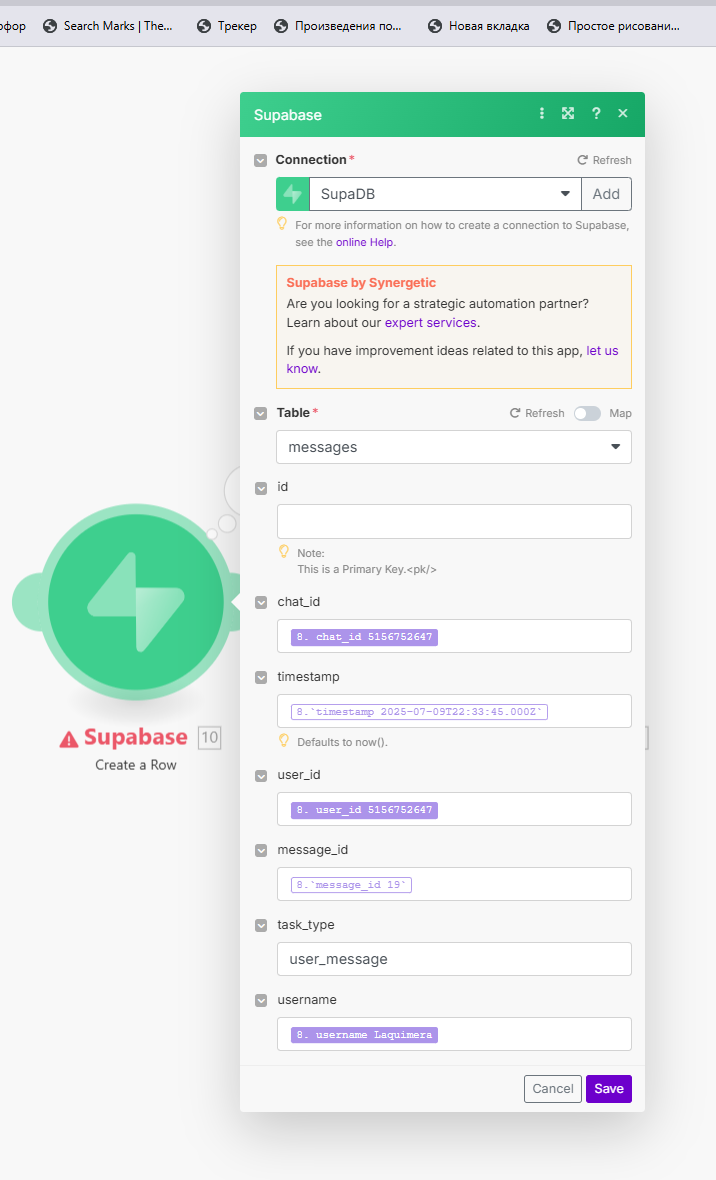Click the green Supabase connection logo
Image resolution: width=716 pixels, height=1180 pixels.
coord(293,194)
